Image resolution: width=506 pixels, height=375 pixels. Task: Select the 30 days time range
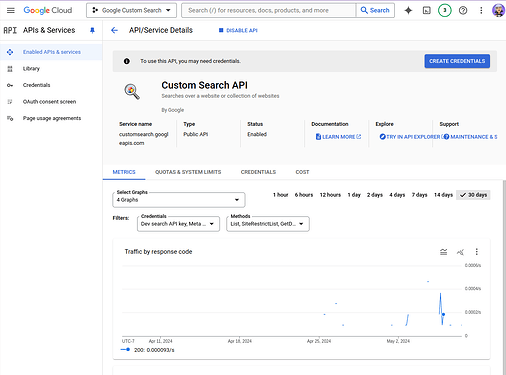click(473, 195)
